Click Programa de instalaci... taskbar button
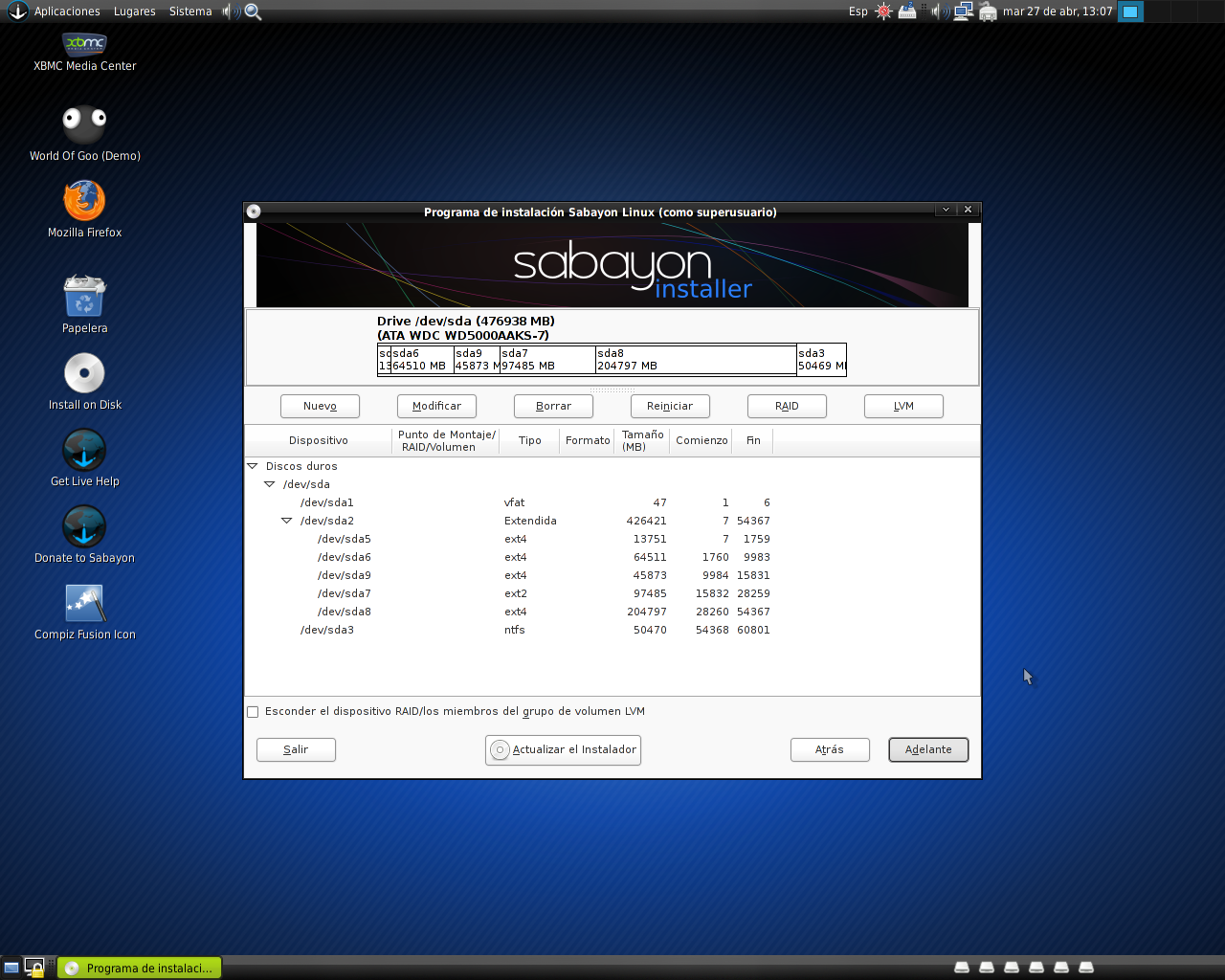The height and width of the screenshot is (980, 1225). point(140,968)
